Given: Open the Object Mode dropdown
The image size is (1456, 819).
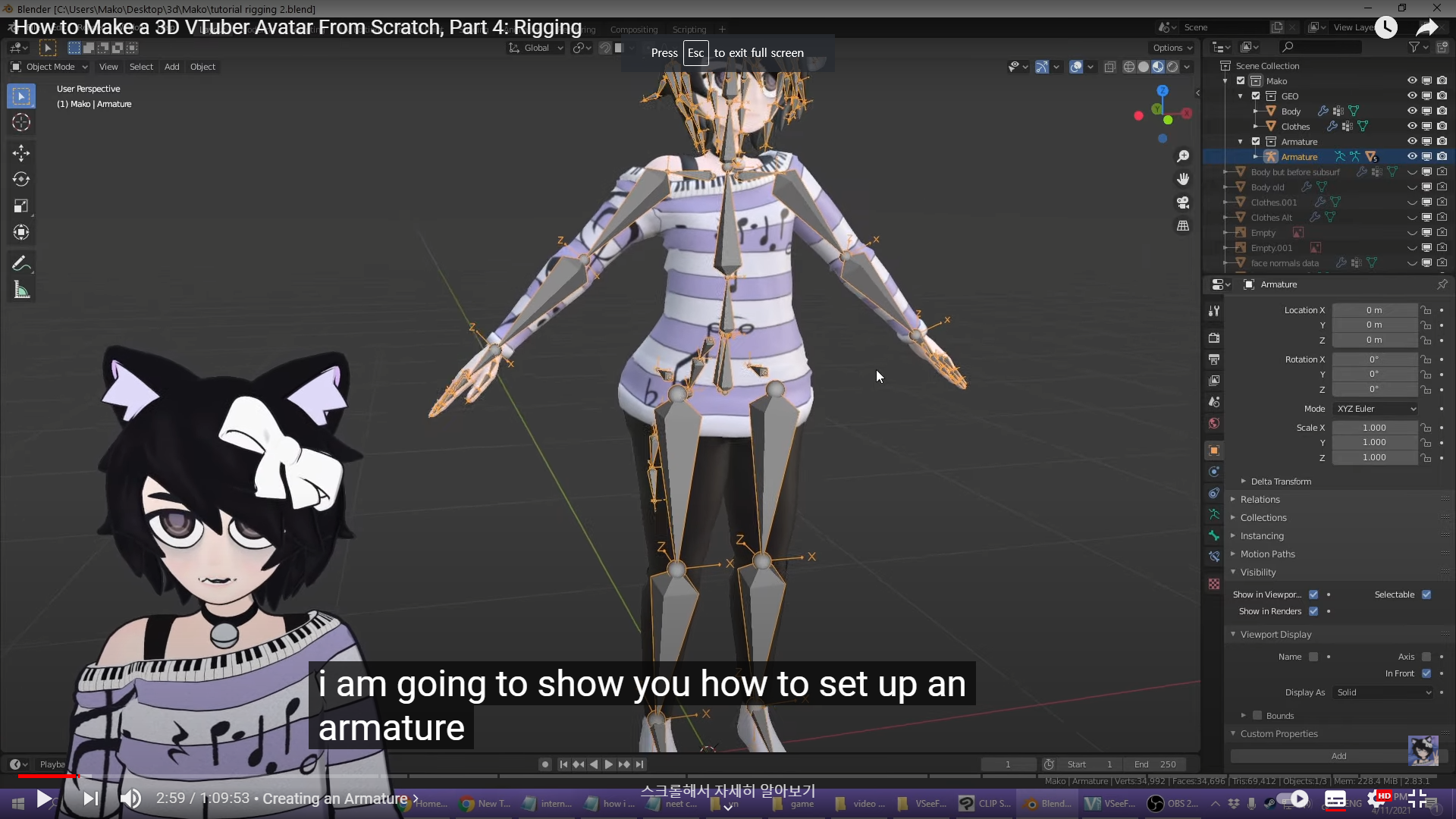Looking at the screenshot, I should [49, 67].
